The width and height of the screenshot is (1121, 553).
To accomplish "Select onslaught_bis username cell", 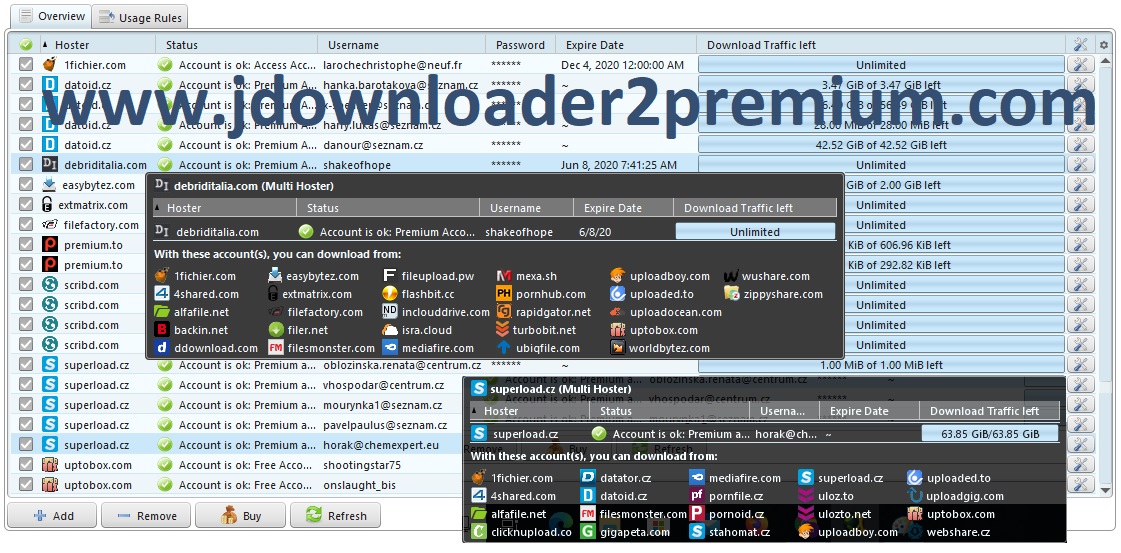I will tap(359, 485).
